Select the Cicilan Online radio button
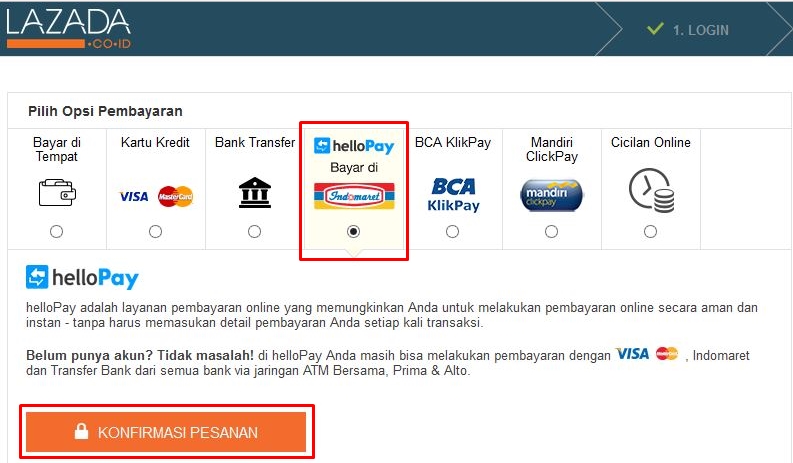 point(650,231)
